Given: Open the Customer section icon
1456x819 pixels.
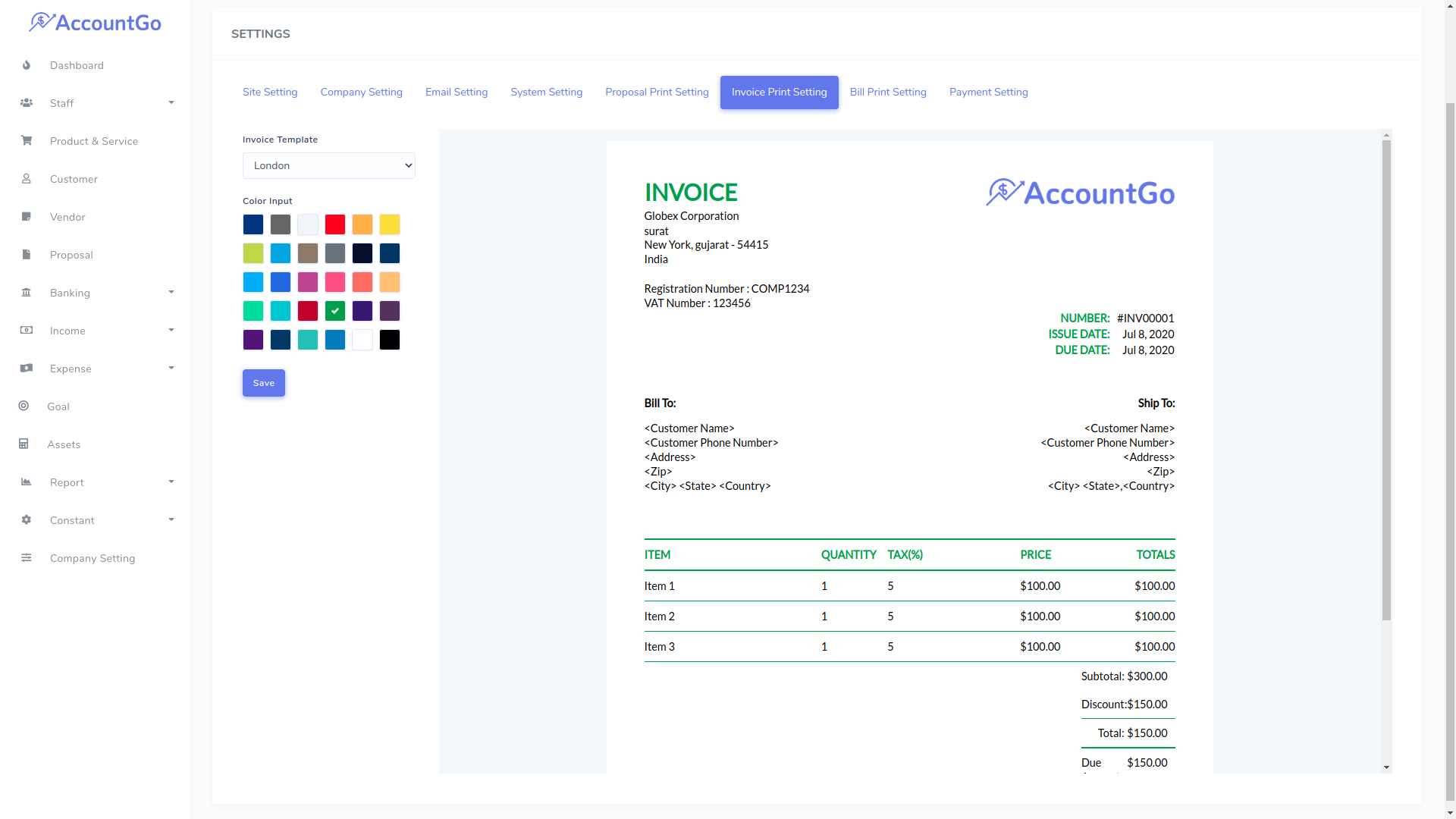Looking at the screenshot, I should (x=27, y=179).
